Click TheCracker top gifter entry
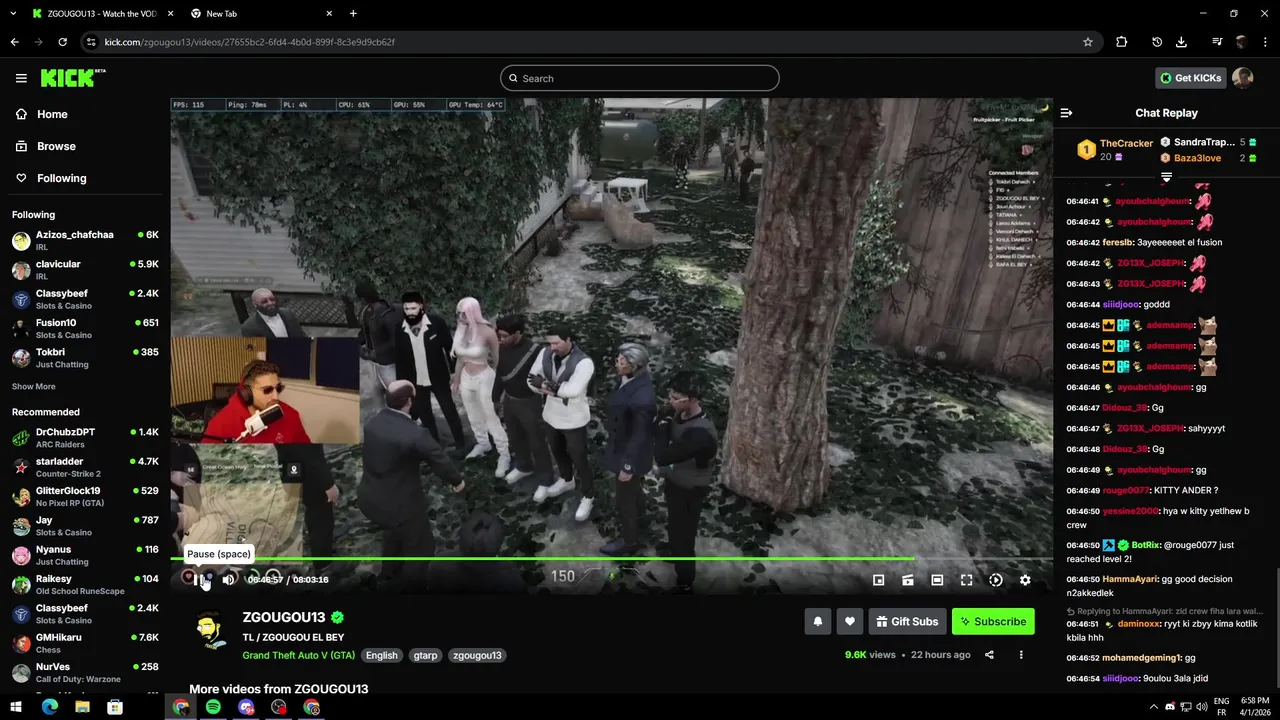 (1114, 150)
